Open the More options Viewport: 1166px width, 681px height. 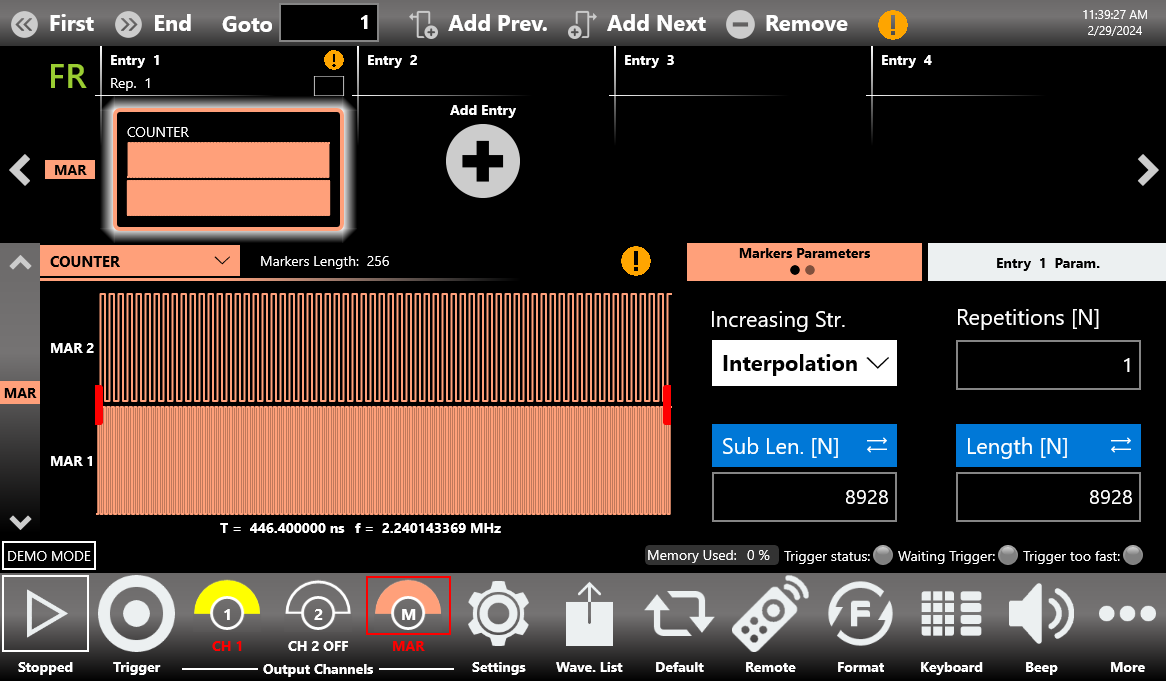pyautogui.click(x=1127, y=613)
